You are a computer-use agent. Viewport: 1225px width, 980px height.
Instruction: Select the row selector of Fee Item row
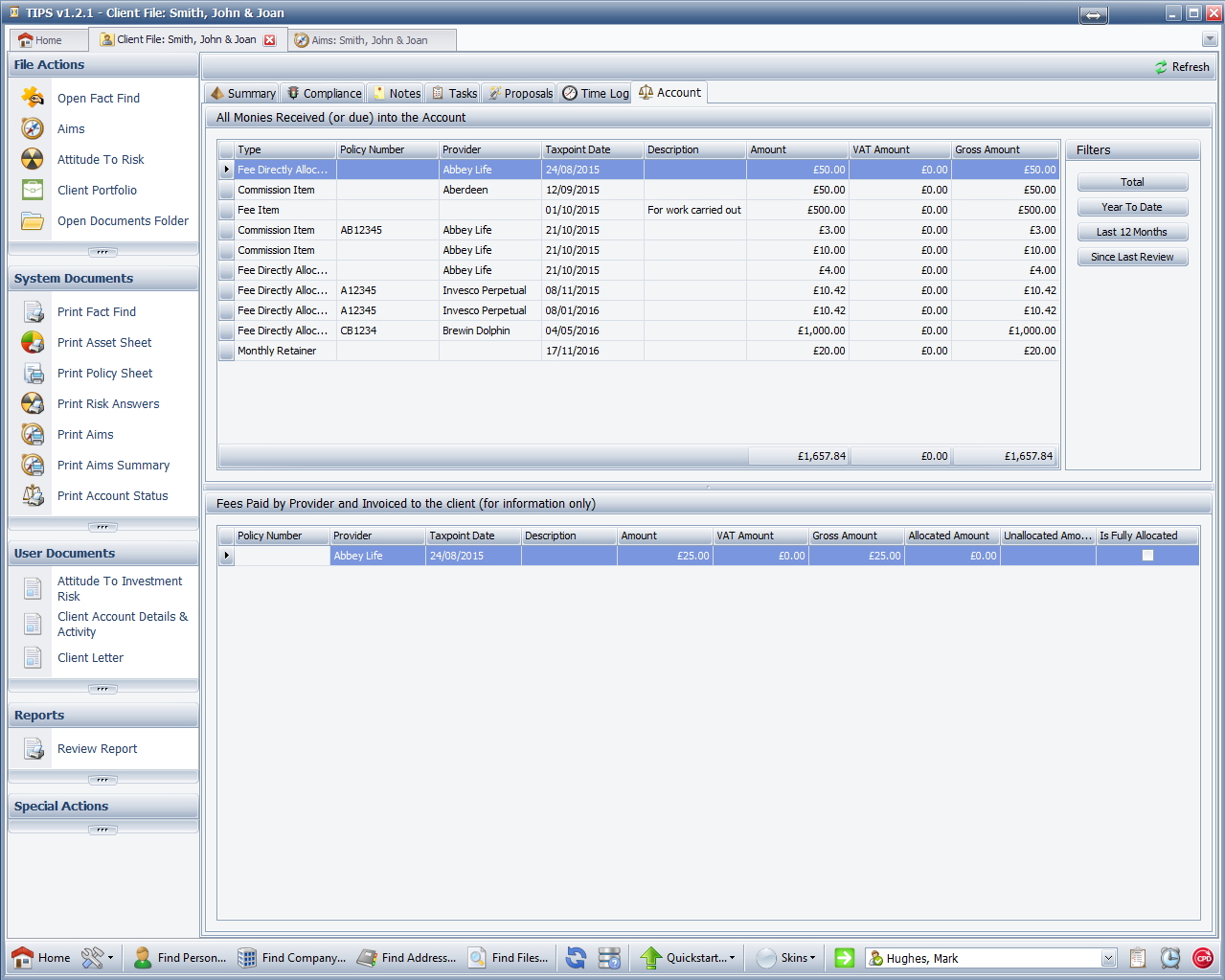click(227, 210)
